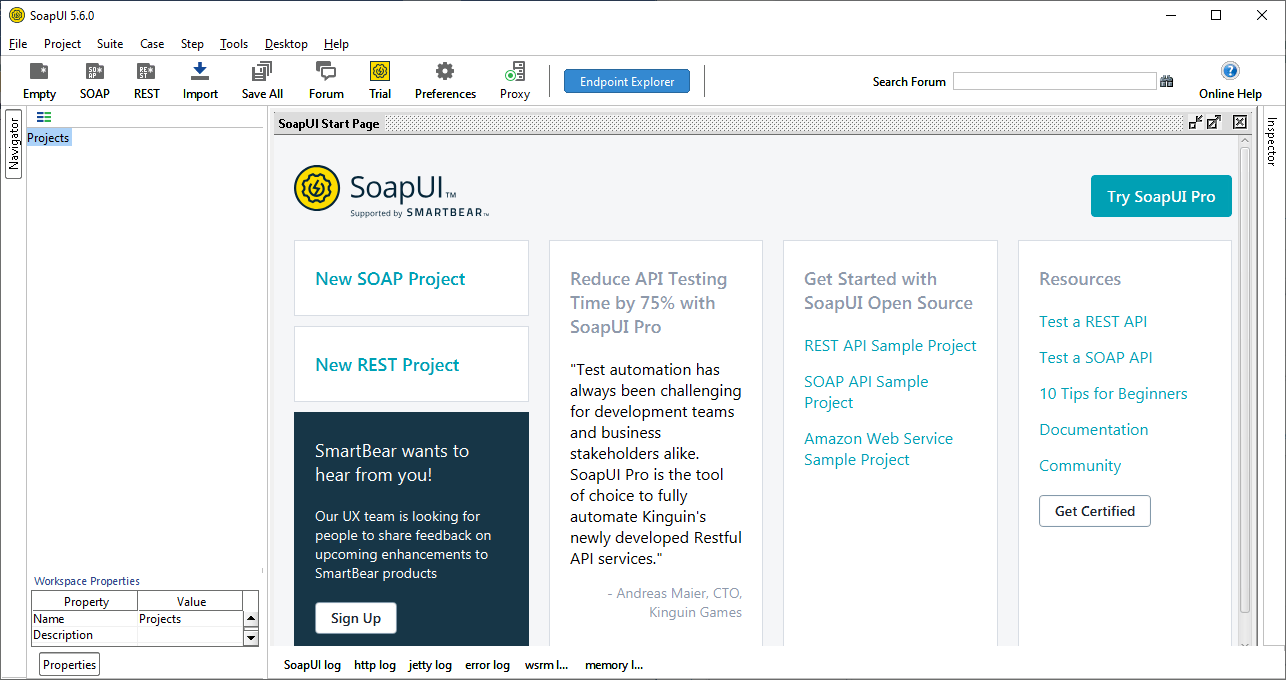
Task: Click the properties table scroll down arrow
Action: point(251,637)
